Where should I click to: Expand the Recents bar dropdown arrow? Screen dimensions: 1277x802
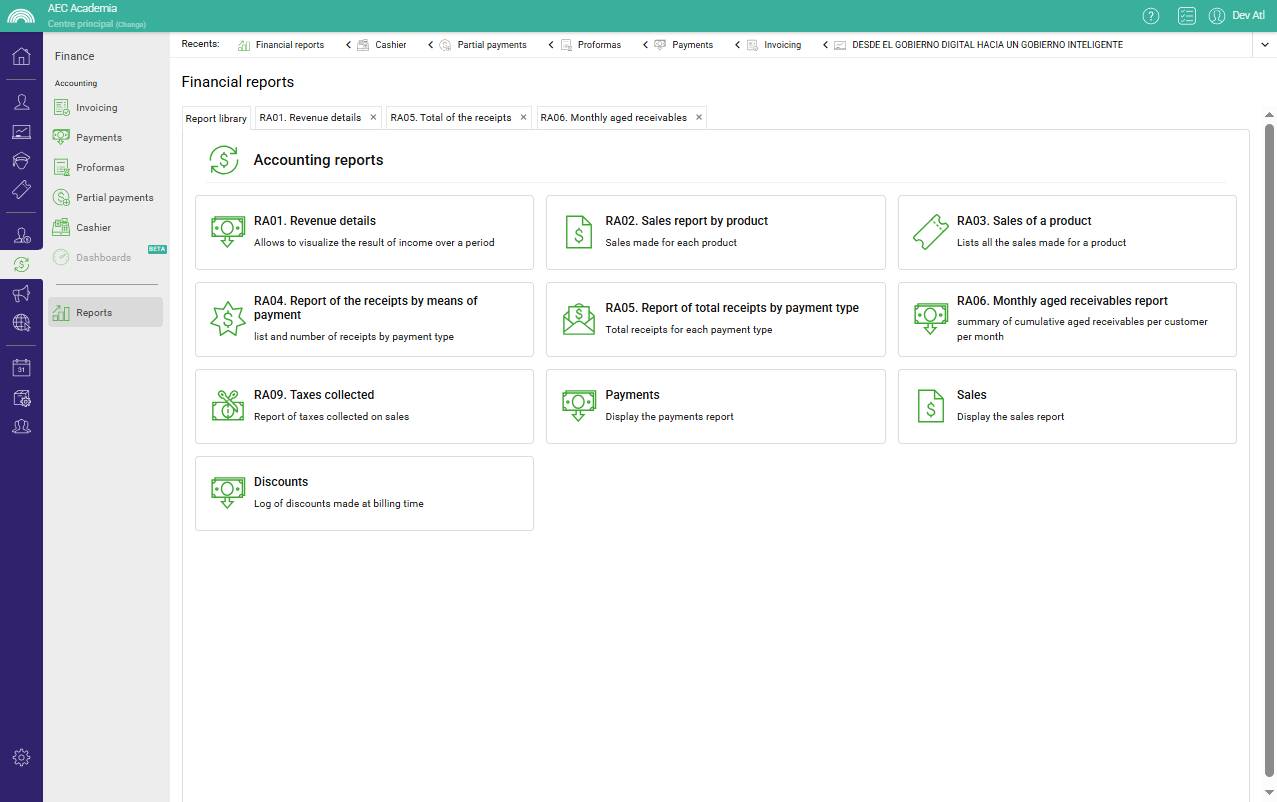(1263, 45)
